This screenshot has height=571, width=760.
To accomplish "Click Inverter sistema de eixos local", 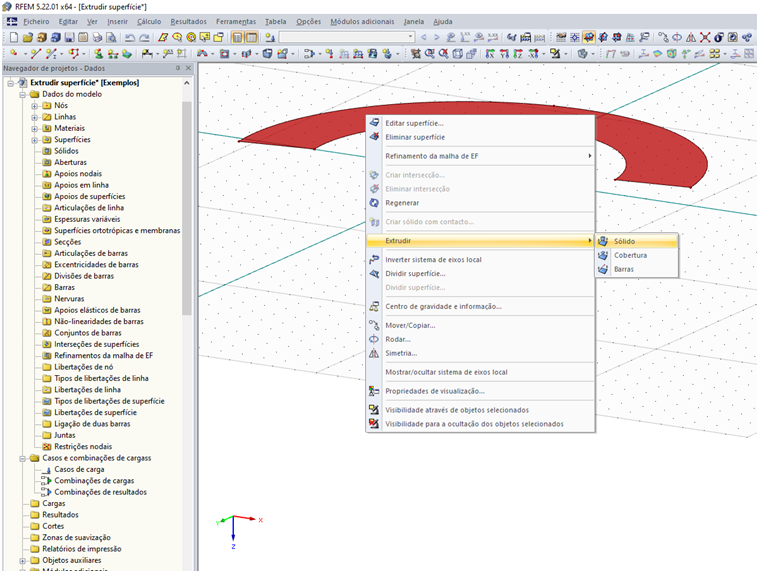I will tap(480, 259).
